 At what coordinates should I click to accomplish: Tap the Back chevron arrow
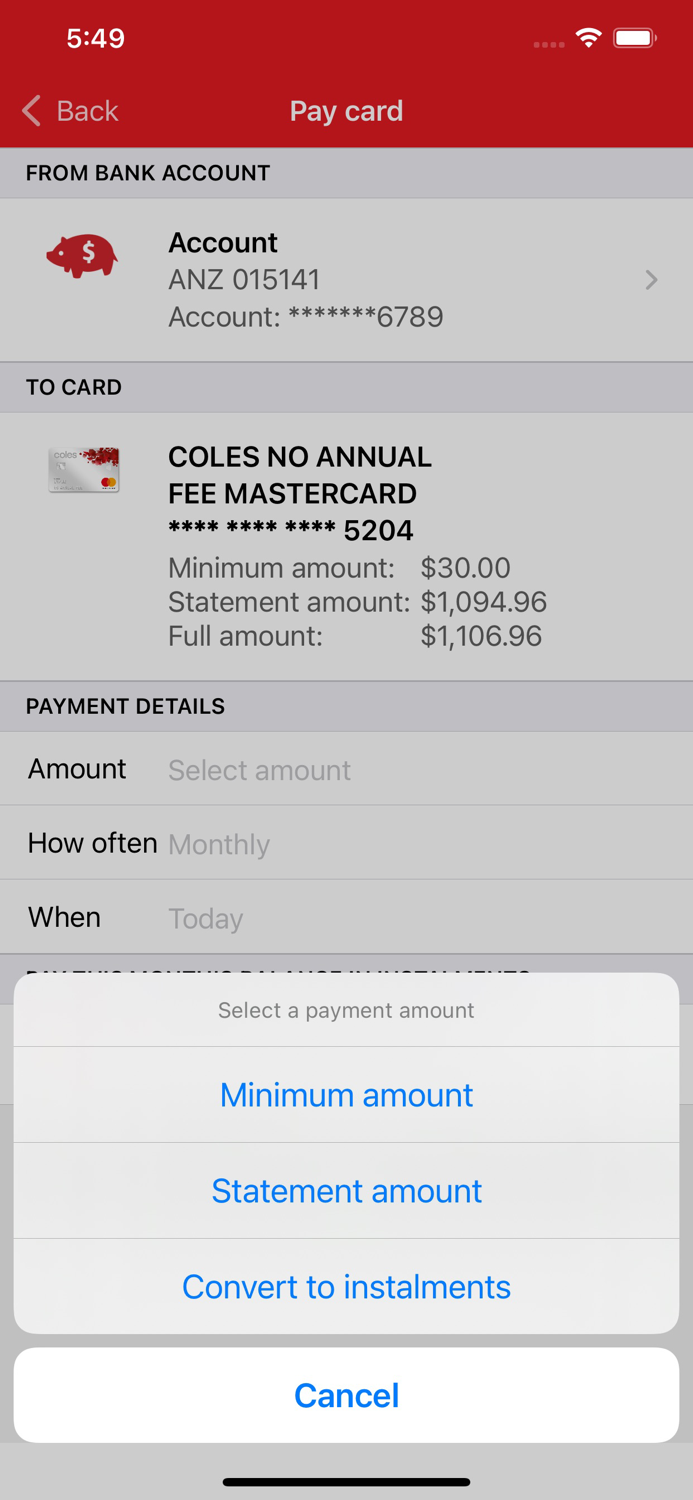[x=30, y=111]
